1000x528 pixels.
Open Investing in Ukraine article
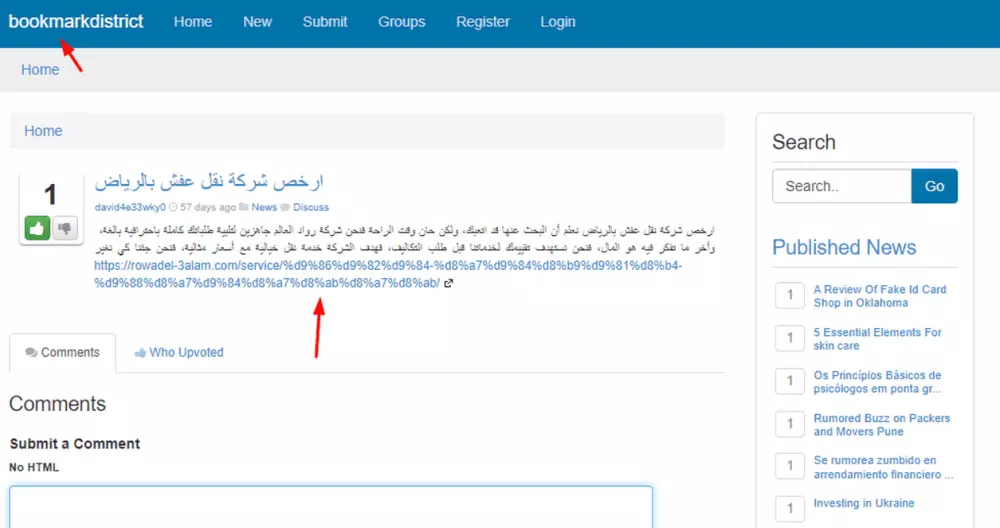[864, 503]
